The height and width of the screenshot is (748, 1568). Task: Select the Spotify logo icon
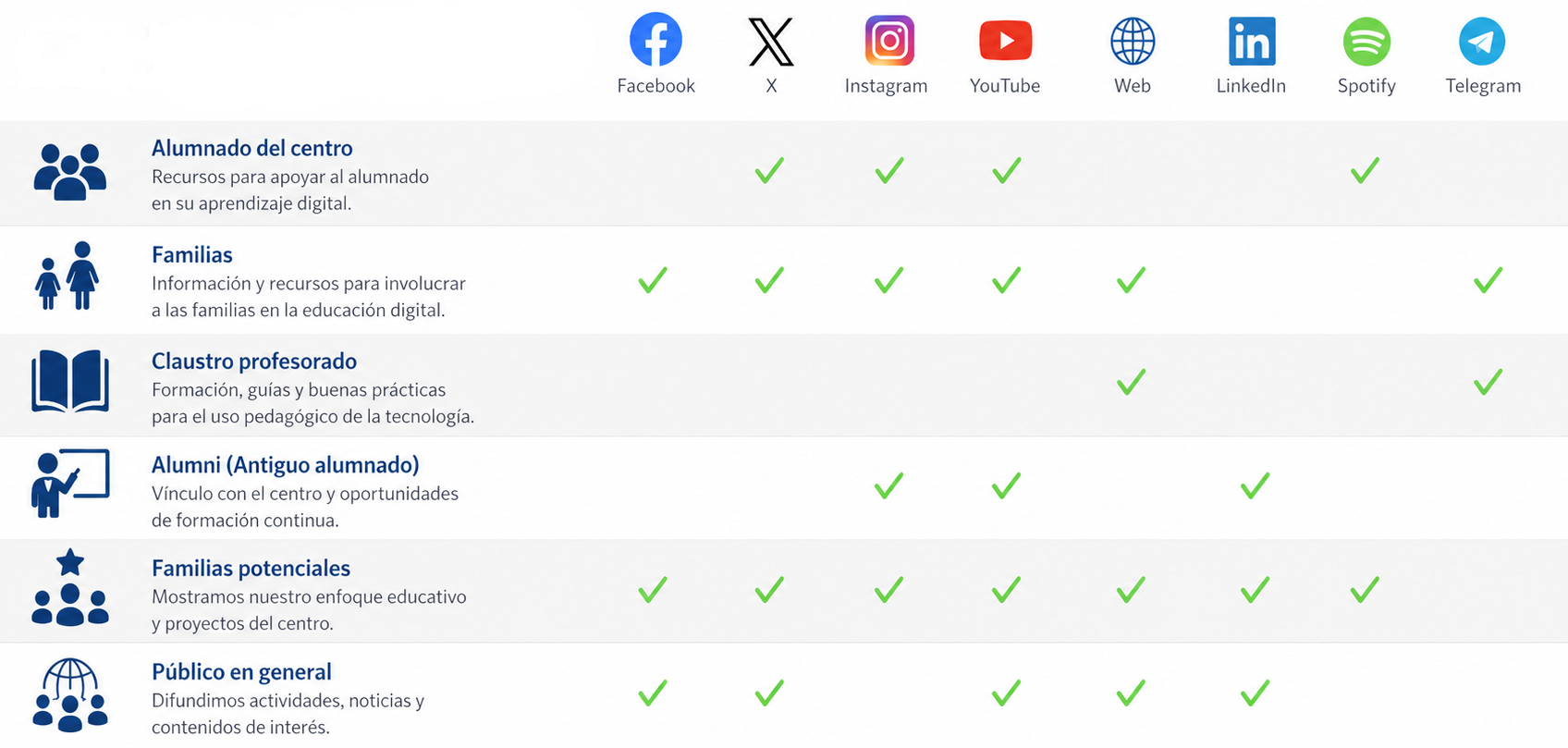coord(1366,42)
